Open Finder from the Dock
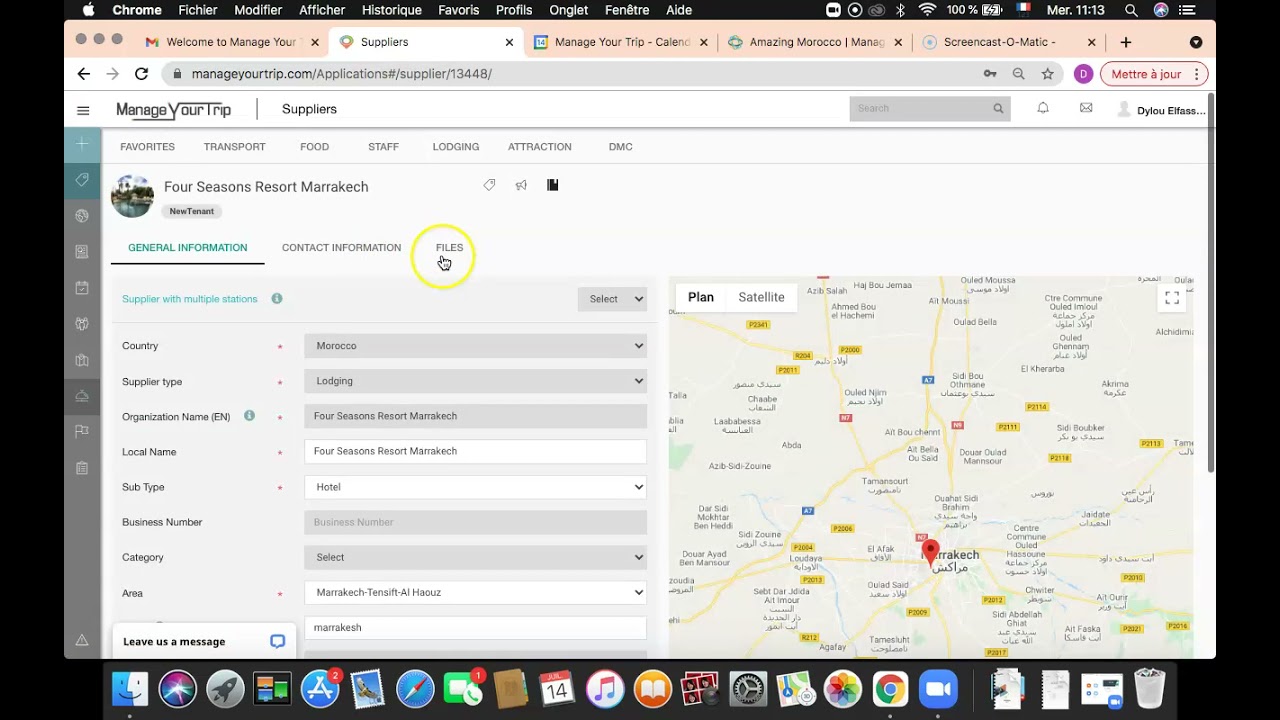Image resolution: width=1280 pixels, height=720 pixels. coord(129,689)
